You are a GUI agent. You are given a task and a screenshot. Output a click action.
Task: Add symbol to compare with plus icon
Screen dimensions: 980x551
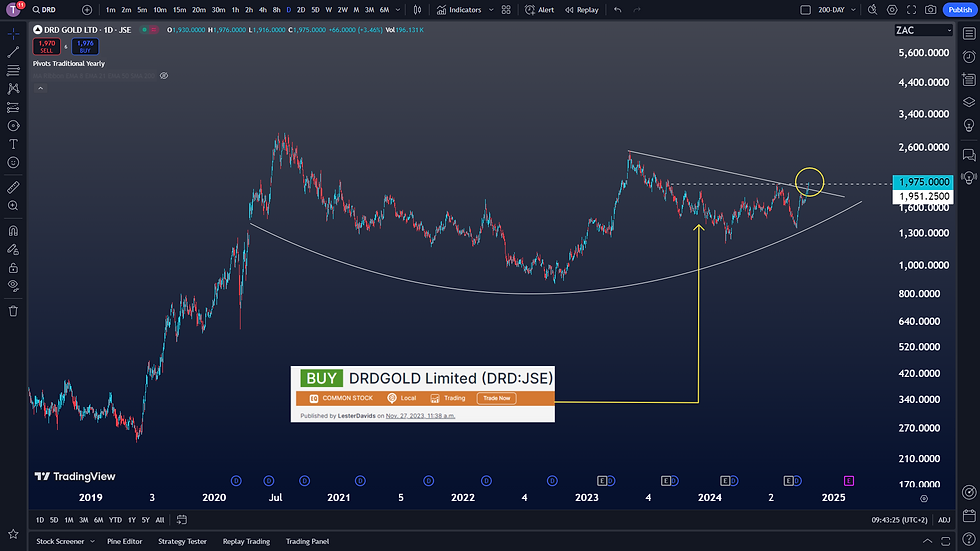(x=87, y=9)
